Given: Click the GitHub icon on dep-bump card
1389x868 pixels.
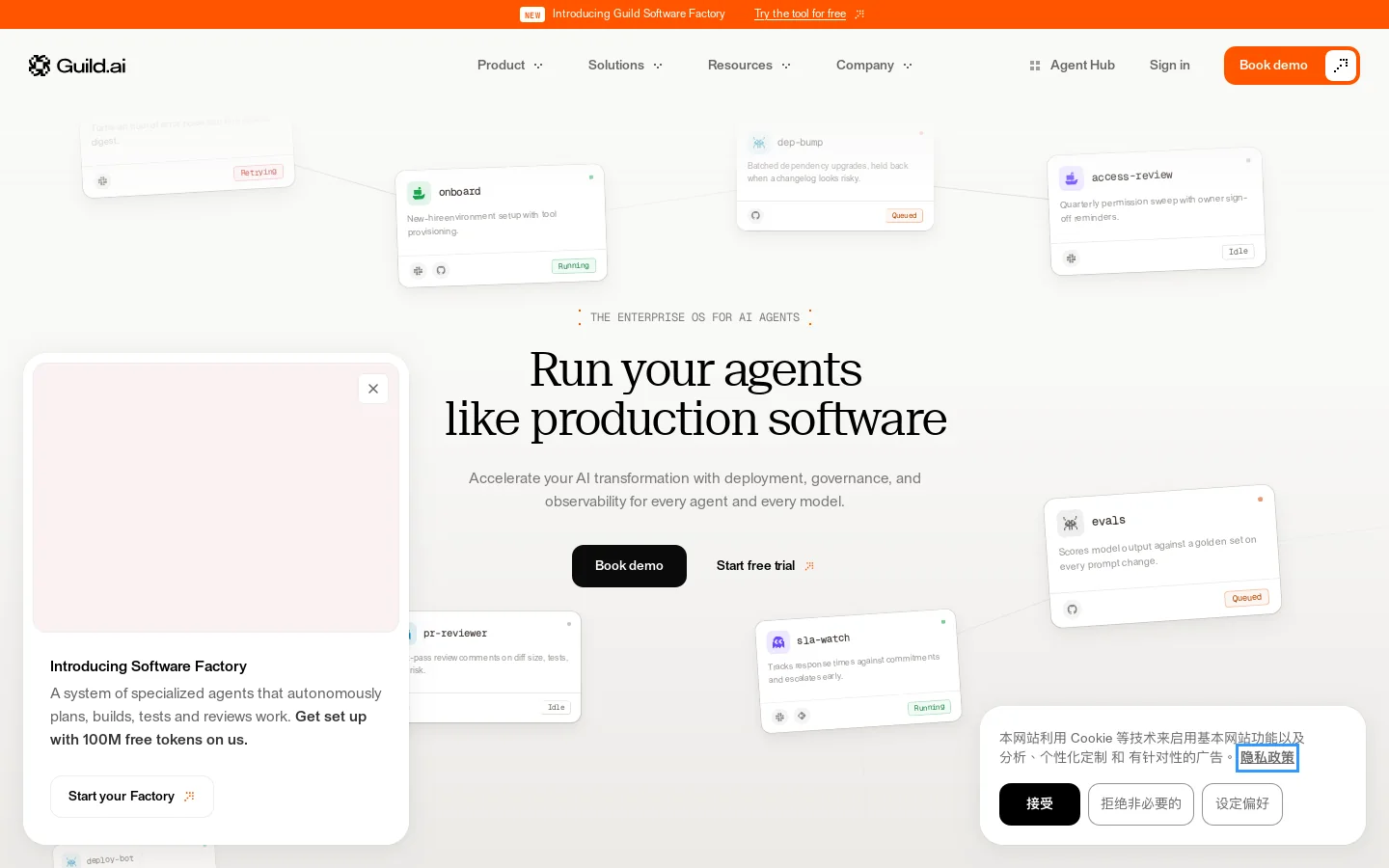Looking at the screenshot, I should point(755,215).
